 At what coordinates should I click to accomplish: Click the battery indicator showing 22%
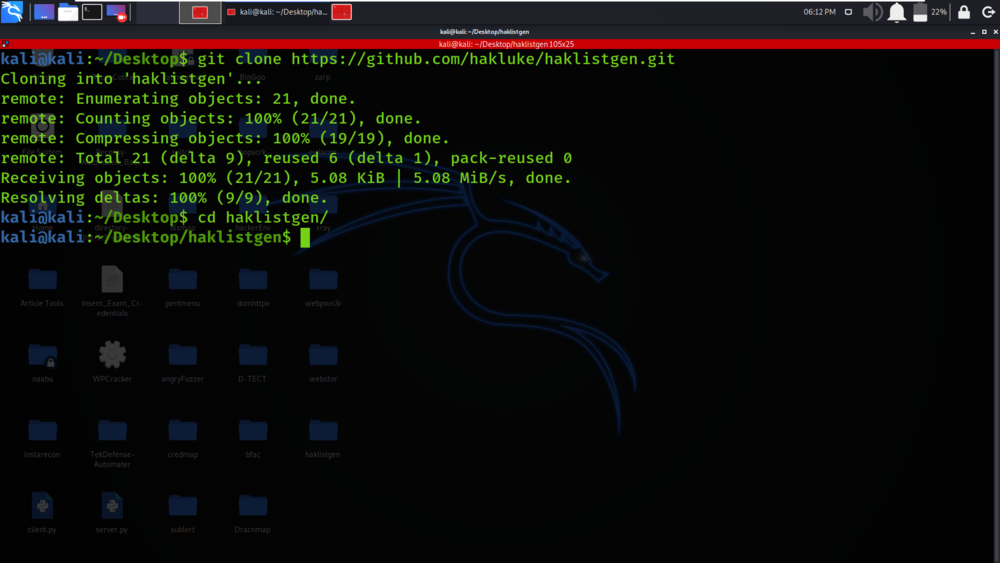pyautogui.click(x=929, y=12)
